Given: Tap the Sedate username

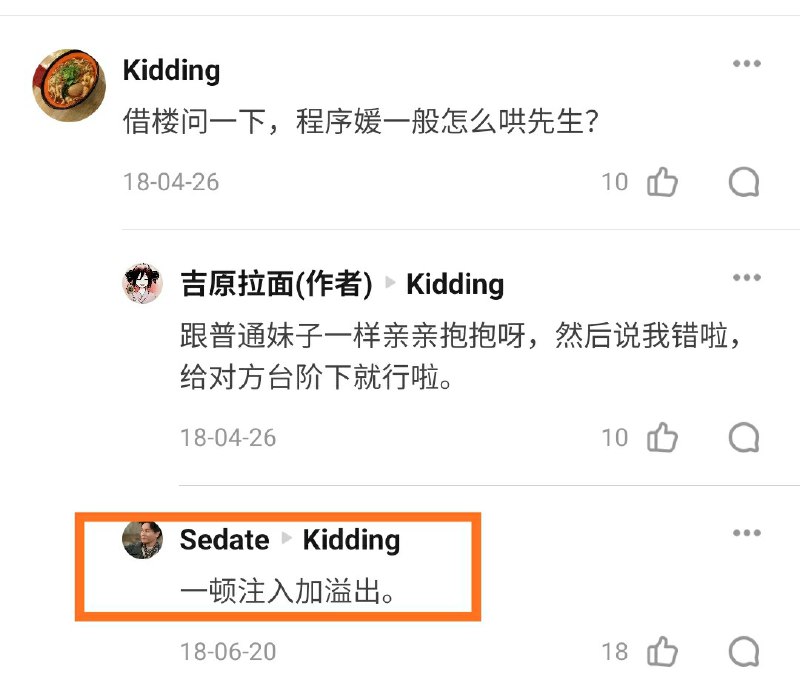Looking at the screenshot, I should pos(224,540).
